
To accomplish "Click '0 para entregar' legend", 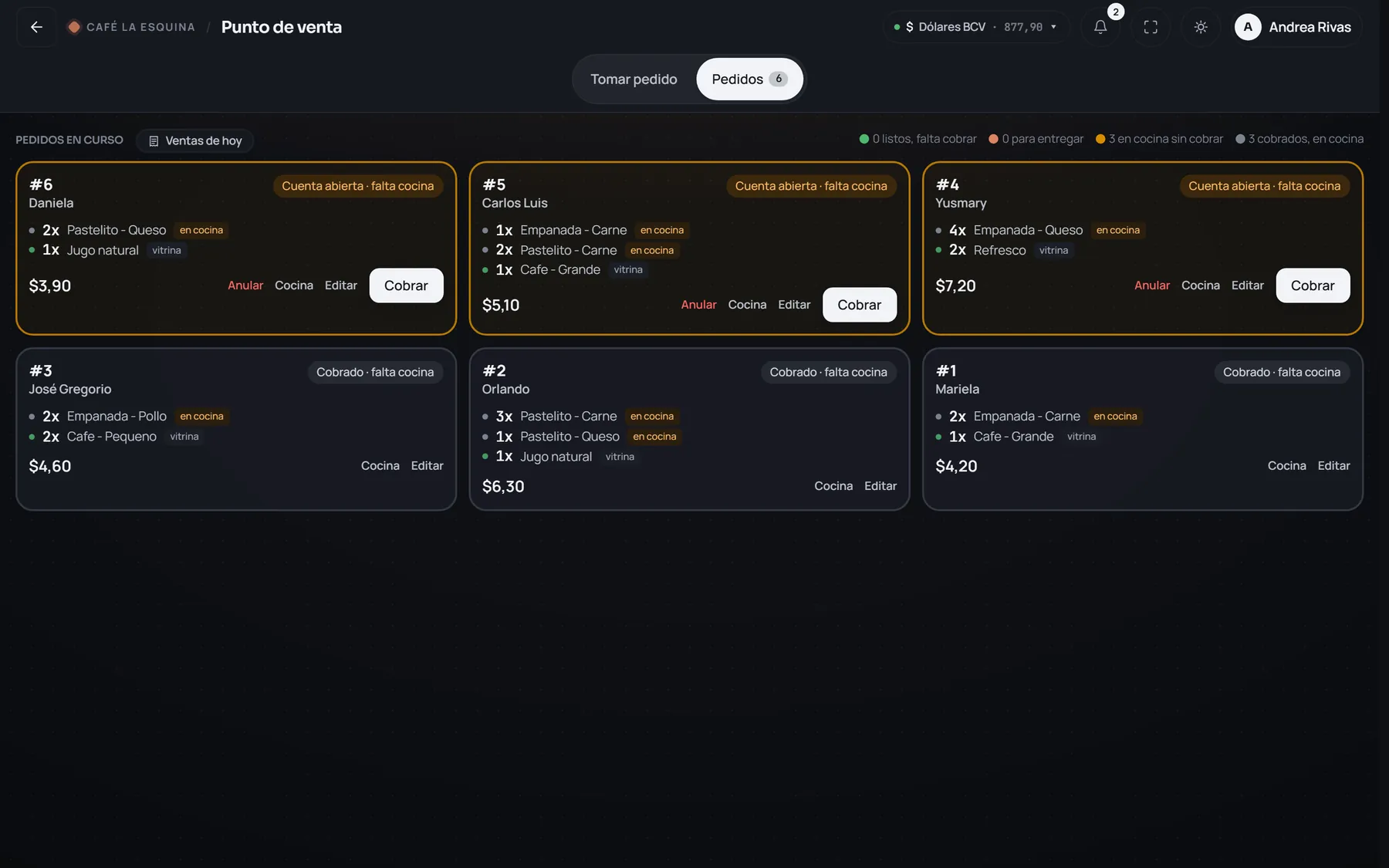I will (1036, 139).
